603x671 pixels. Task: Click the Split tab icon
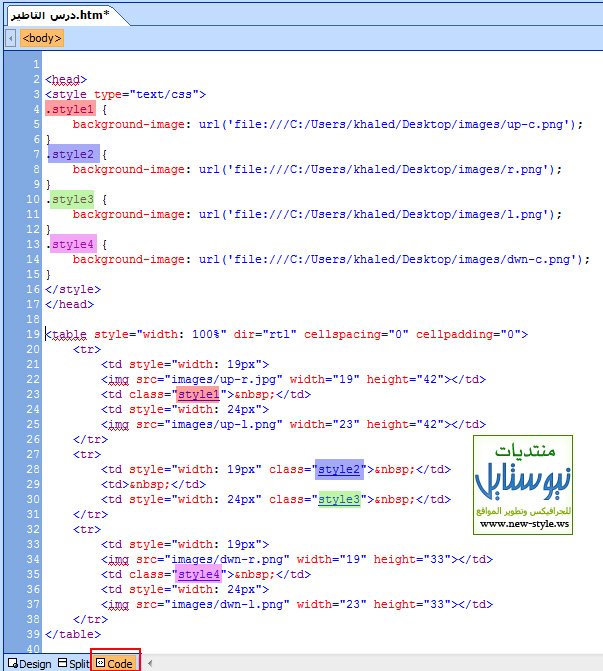[x=62, y=662]
